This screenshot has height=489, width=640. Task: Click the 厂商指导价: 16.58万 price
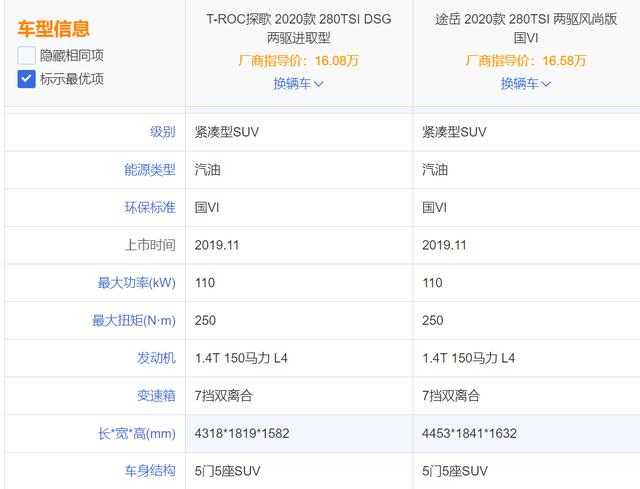tap(526, 61)
